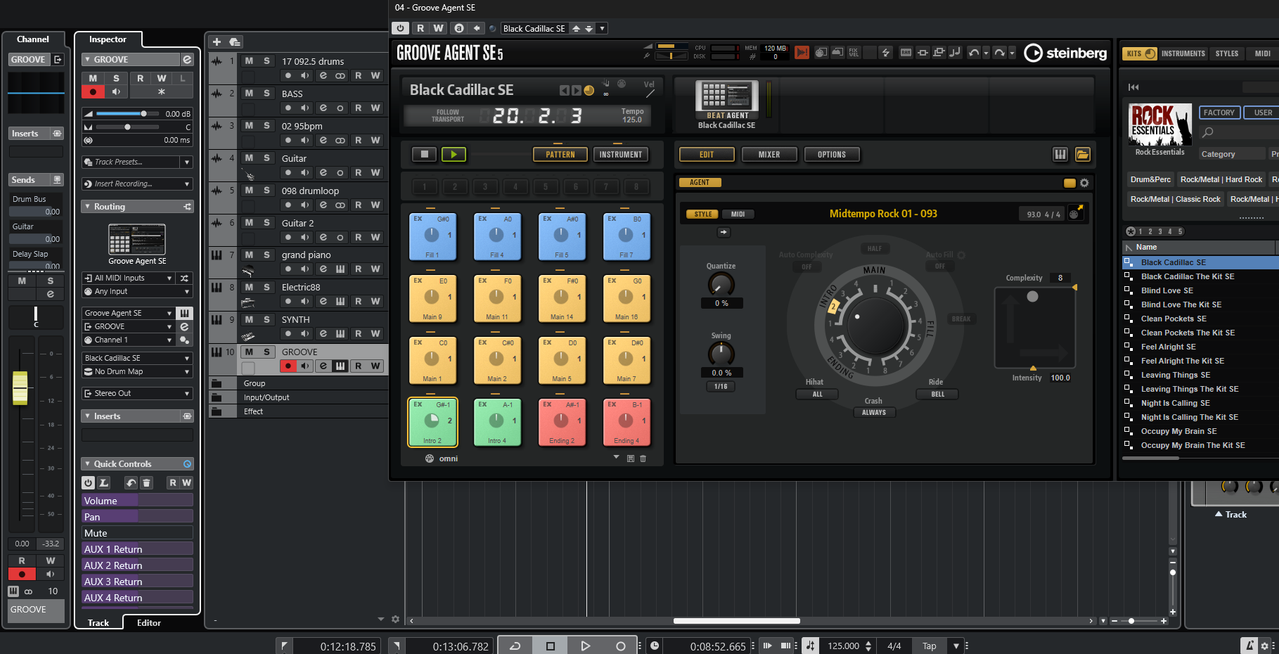Click the Swing knob
The image size is (1279, 654).
720,354
